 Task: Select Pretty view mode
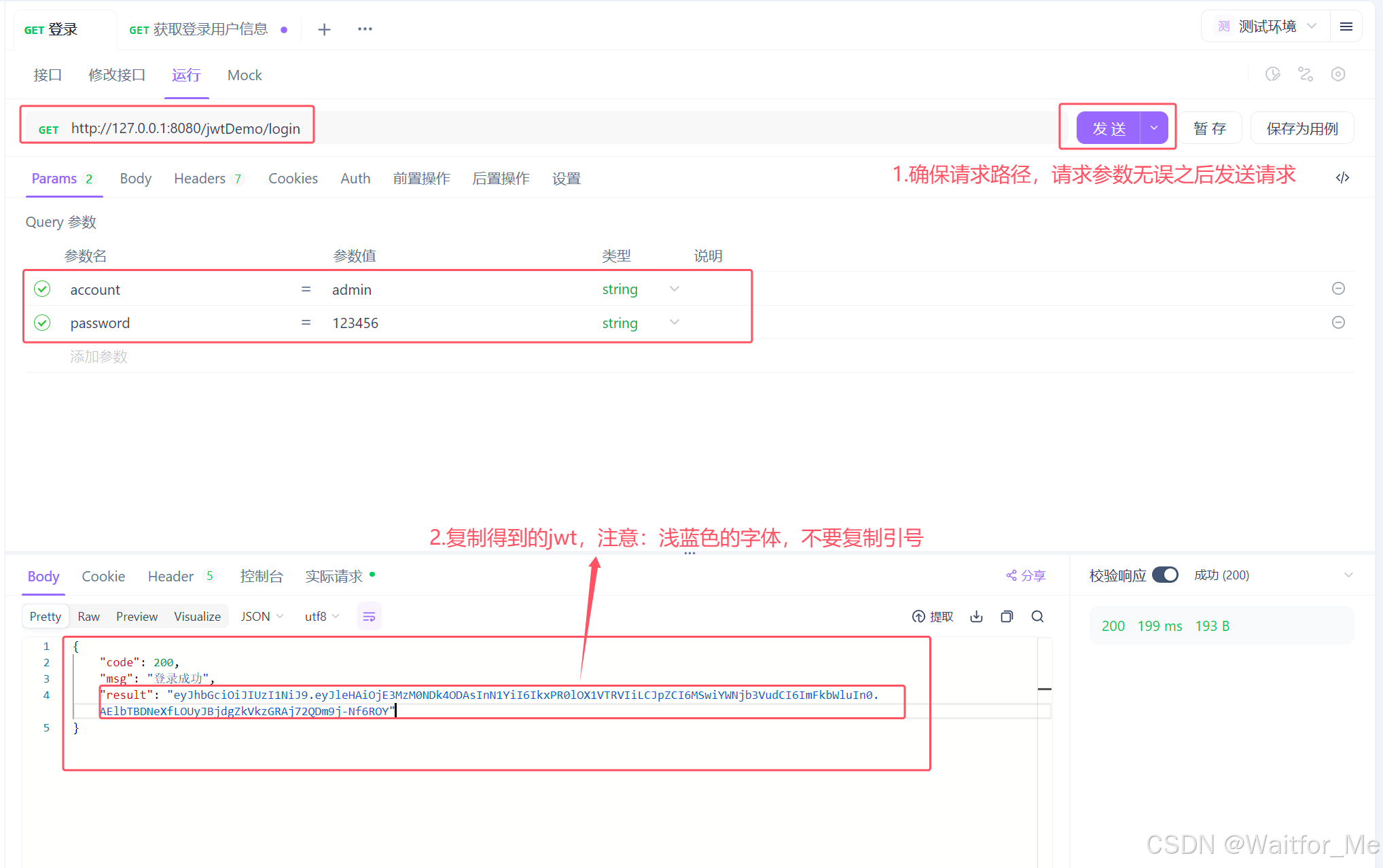pos(46,617)
